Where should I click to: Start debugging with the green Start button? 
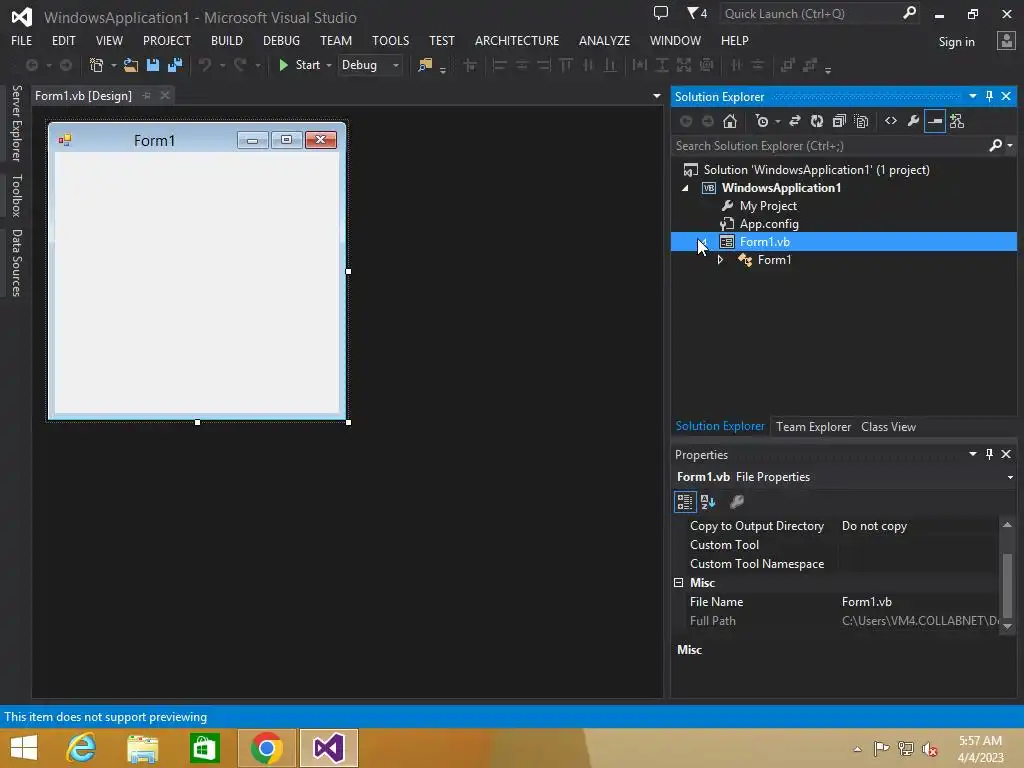point(299,65)
